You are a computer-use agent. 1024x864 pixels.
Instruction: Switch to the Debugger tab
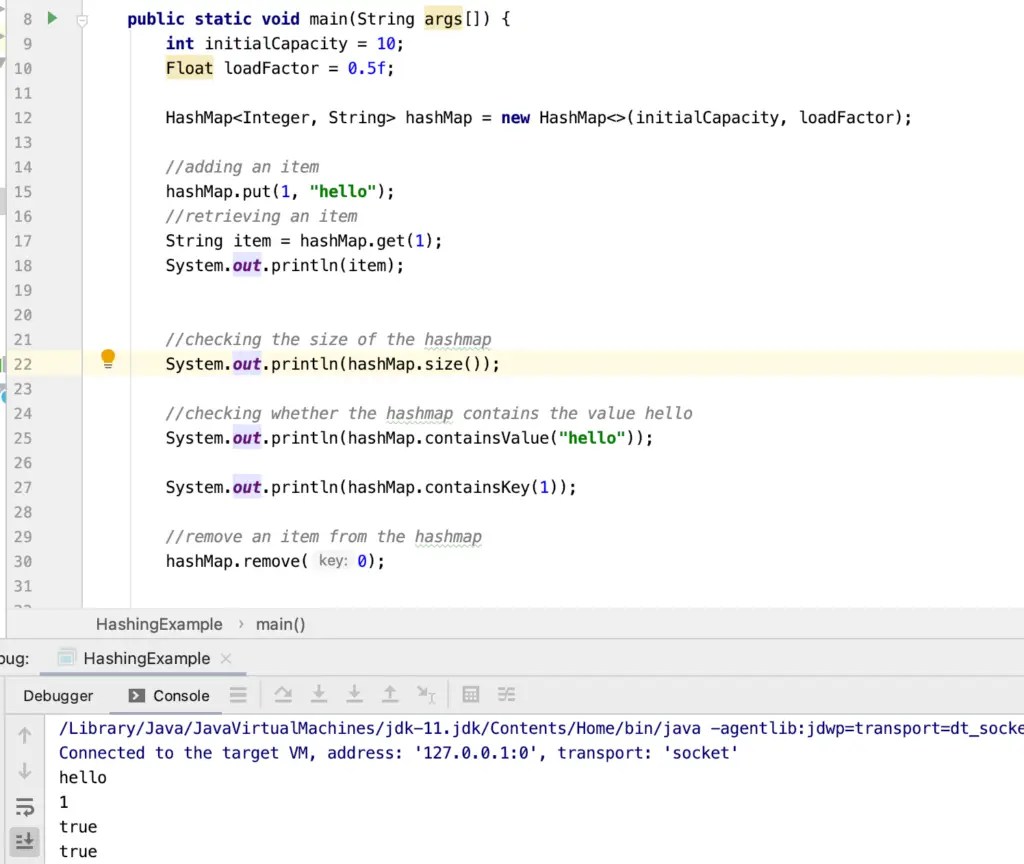coord(58,696)
